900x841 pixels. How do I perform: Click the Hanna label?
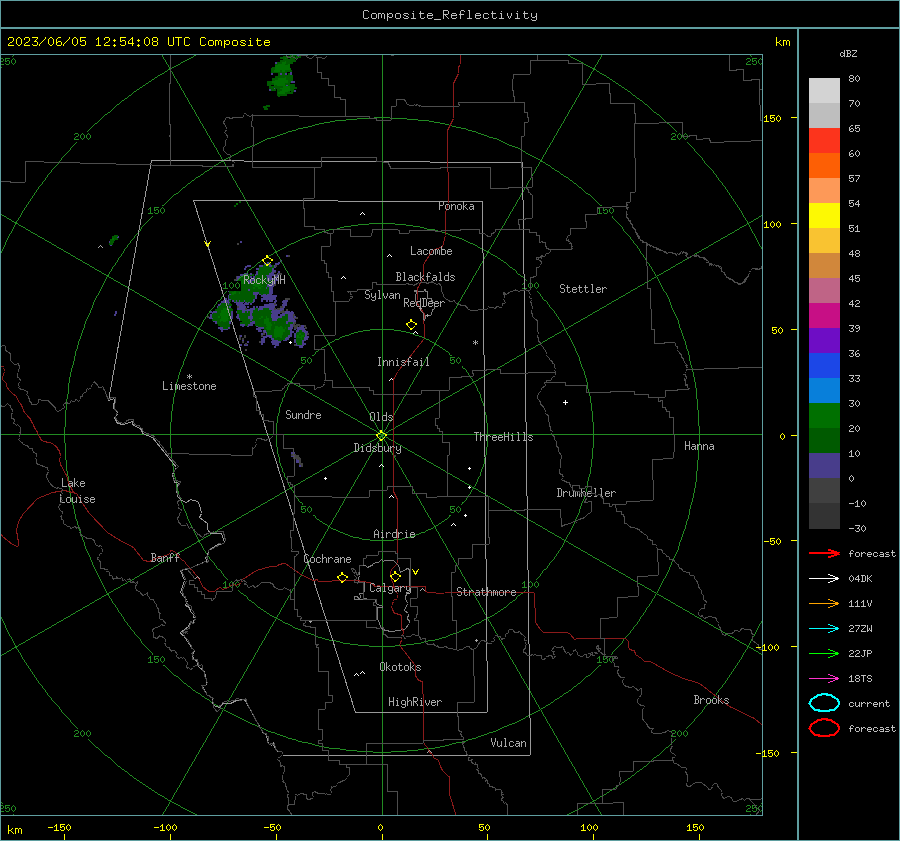click(699, 446)
